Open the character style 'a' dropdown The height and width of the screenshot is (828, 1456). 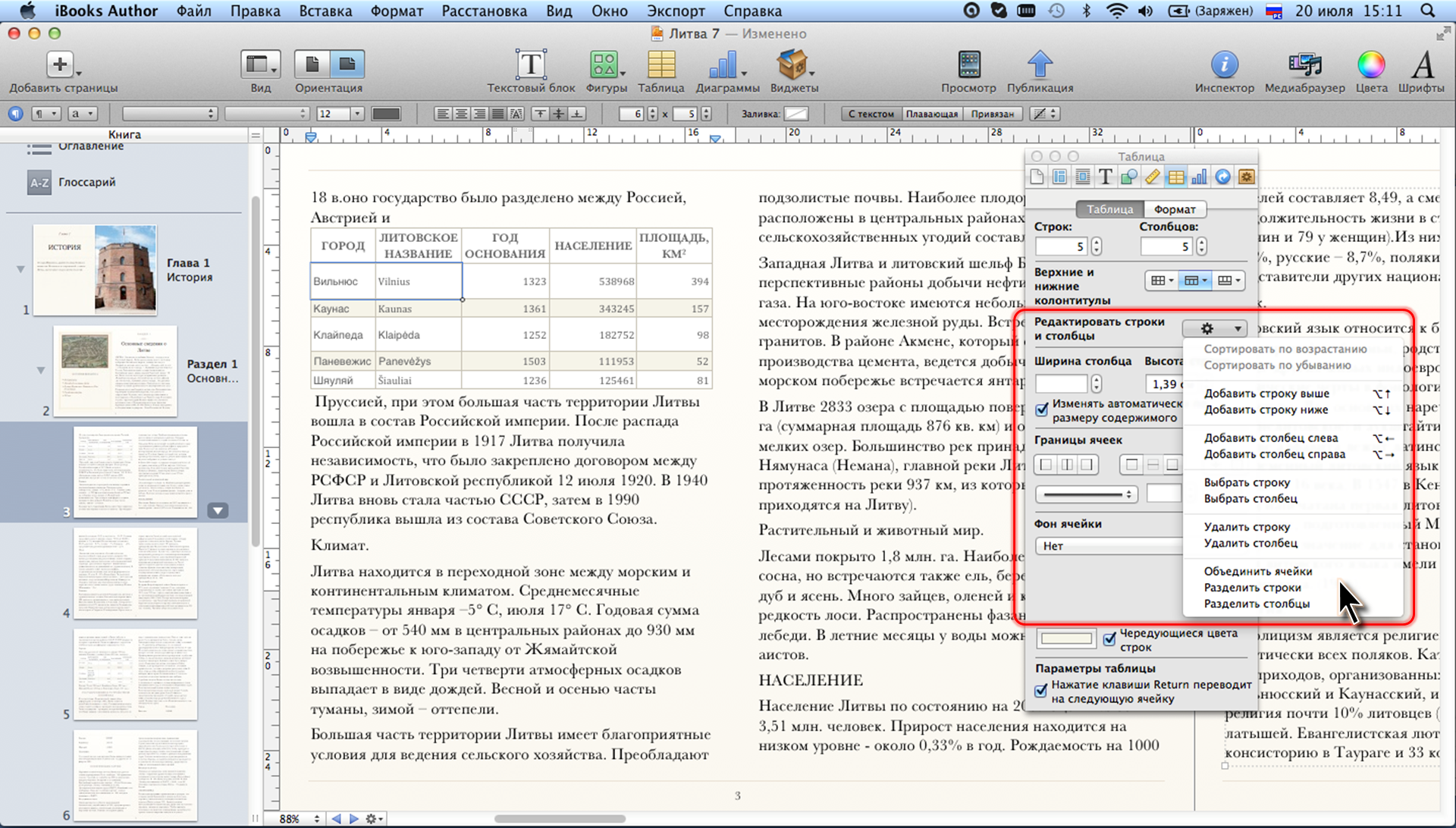point(83,114)
